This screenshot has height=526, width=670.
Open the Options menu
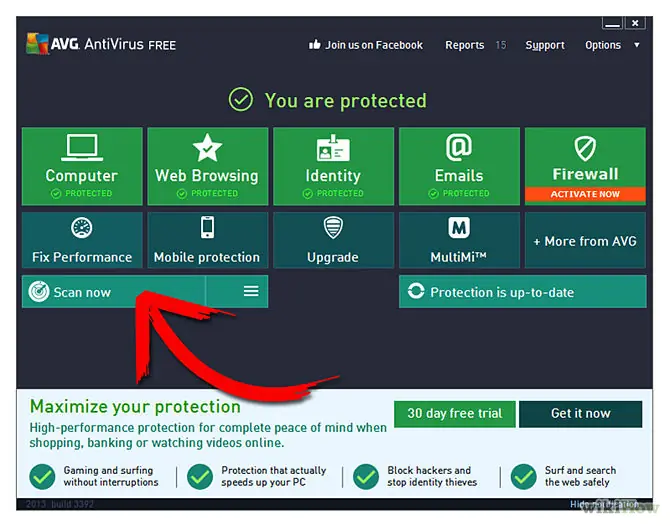[603, 45]
